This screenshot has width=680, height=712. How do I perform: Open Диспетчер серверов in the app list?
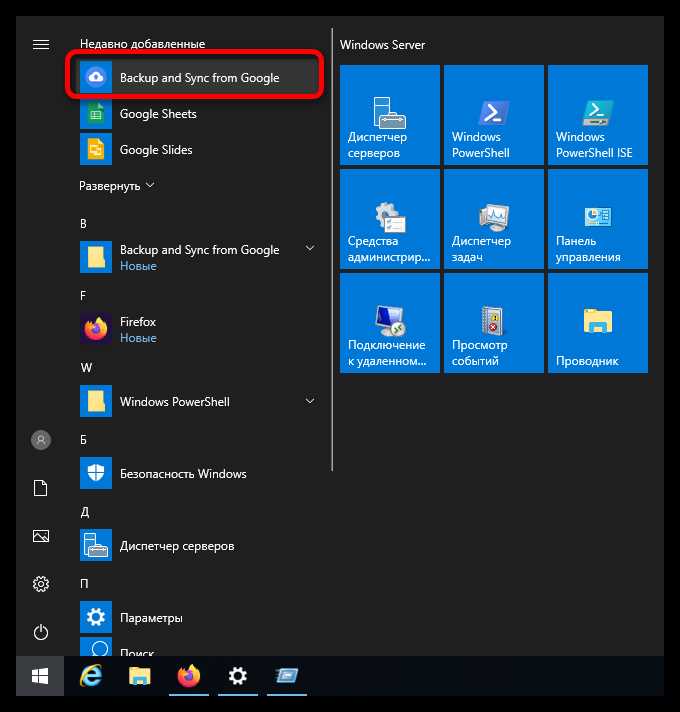[196, 545]
